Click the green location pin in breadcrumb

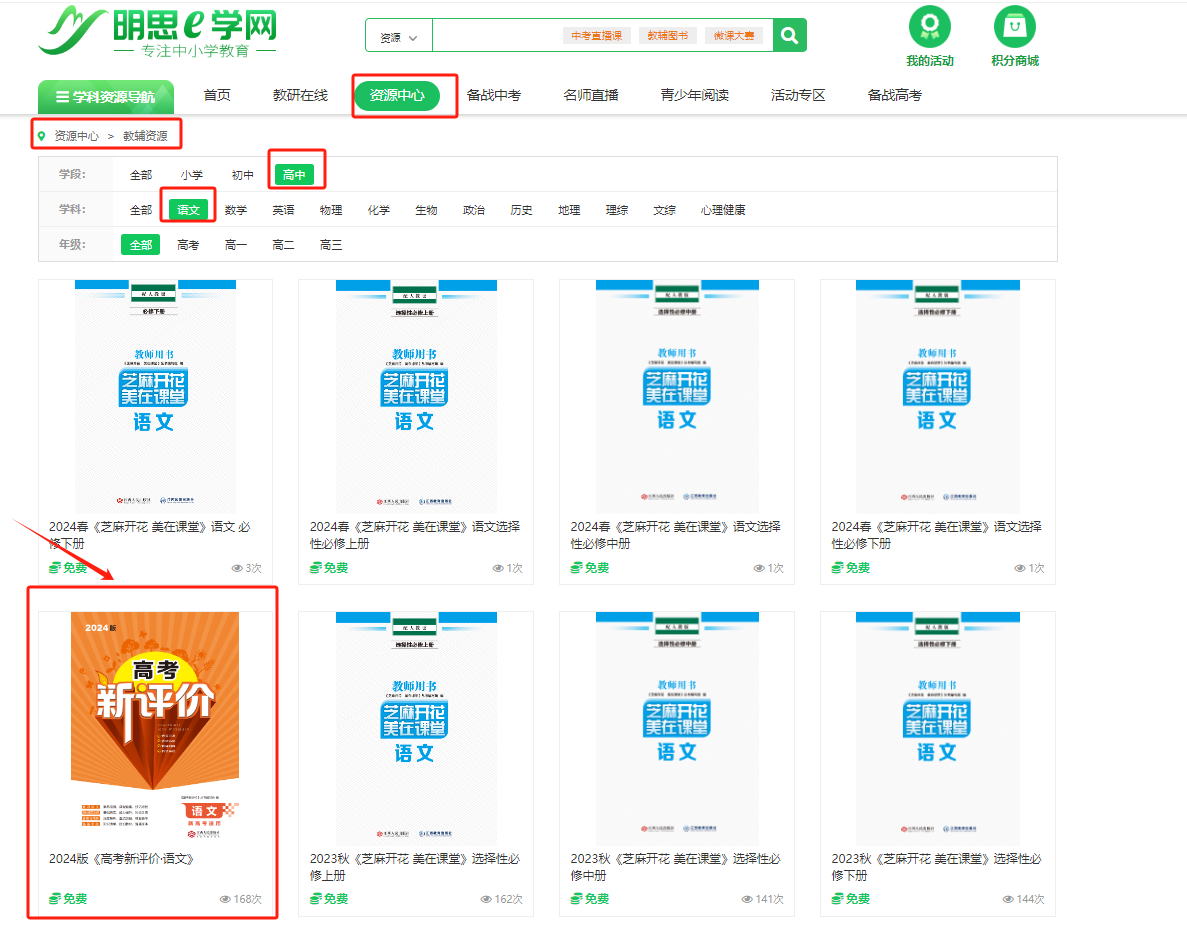pos(42,136)
